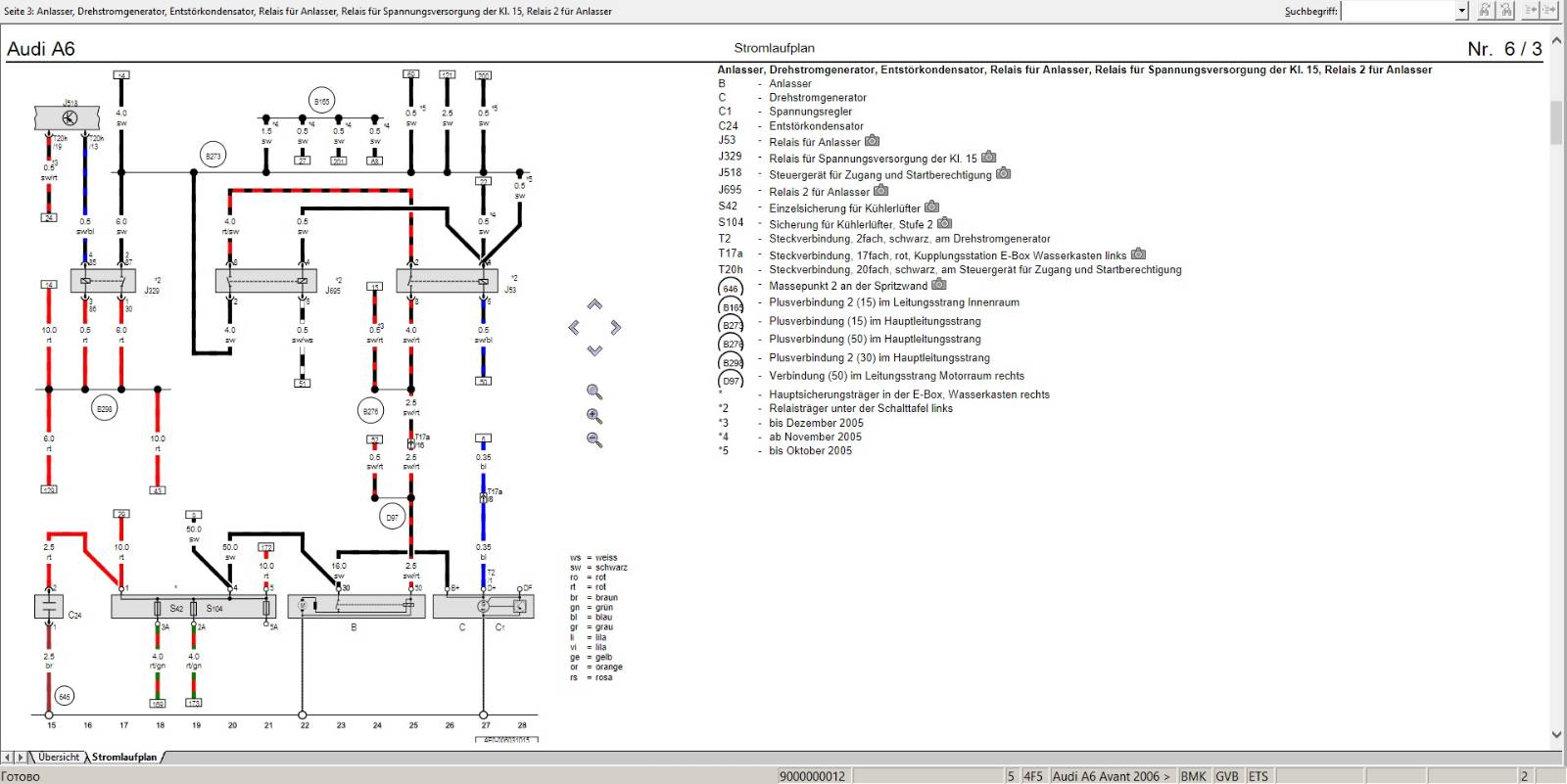Screen dimensions: 1567x784
Task: Open photo for J53 Relais für Anlasser
Action: click(x=872, y=141)
